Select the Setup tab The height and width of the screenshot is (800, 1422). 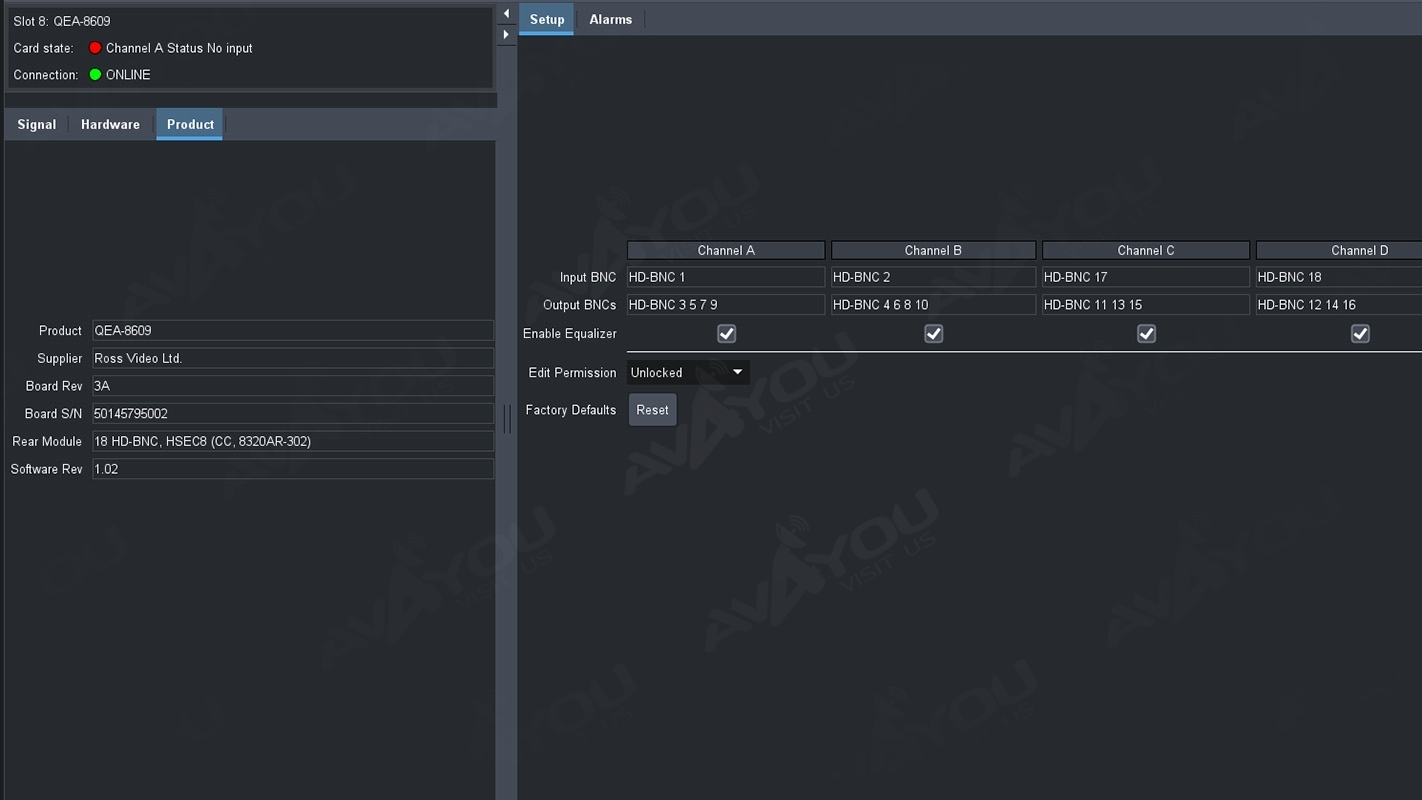547,19
